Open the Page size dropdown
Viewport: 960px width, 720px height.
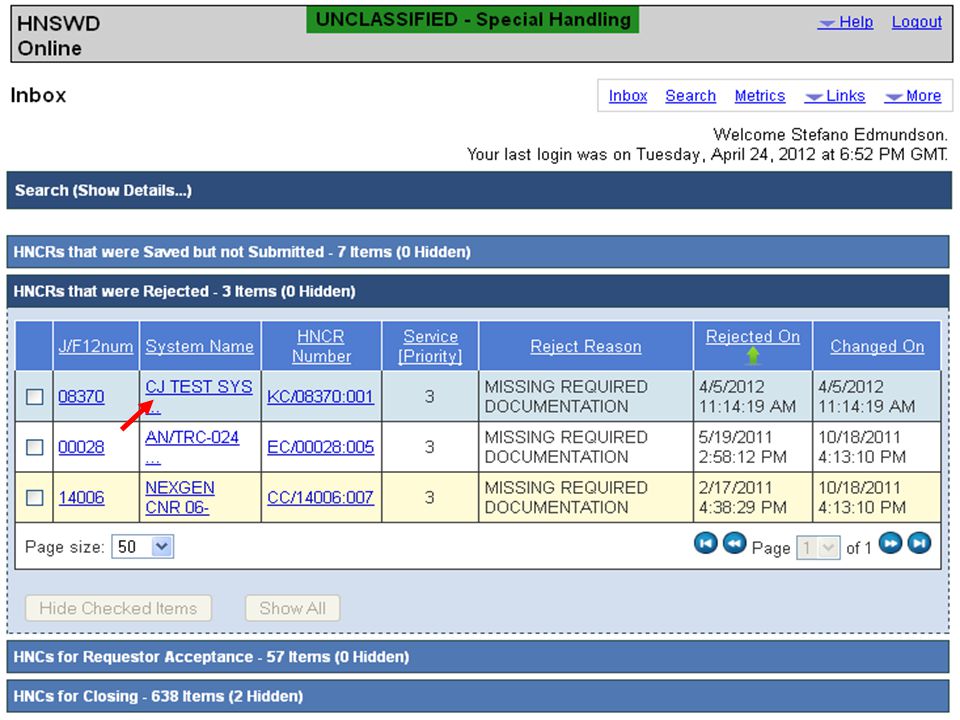click(143, 547)
